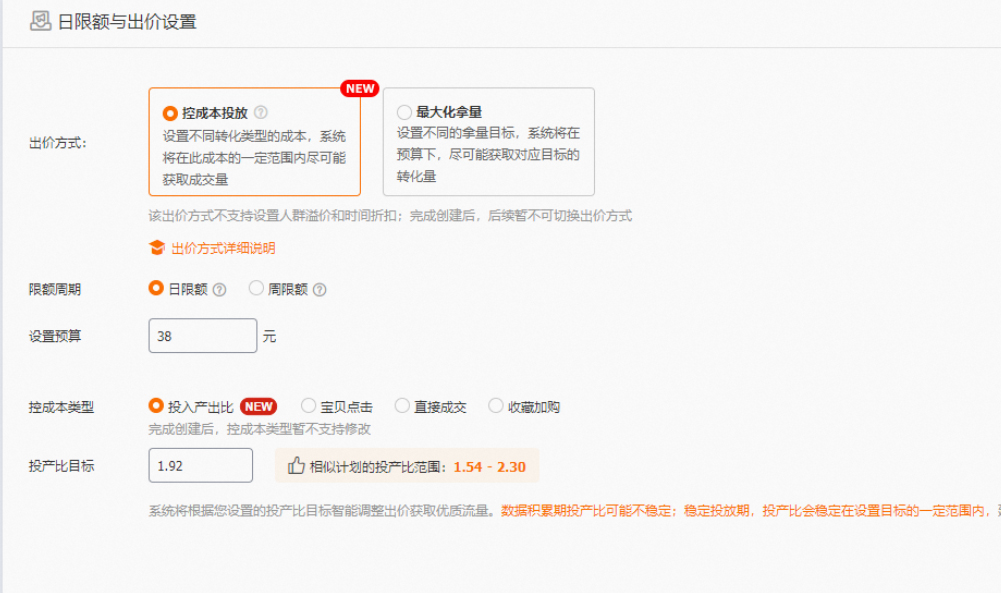This screenshot has width=1001, height=593.
Task: Select 宝贝点击 as the cost control type
Action: pyautogui.click(x=308, y=405)
